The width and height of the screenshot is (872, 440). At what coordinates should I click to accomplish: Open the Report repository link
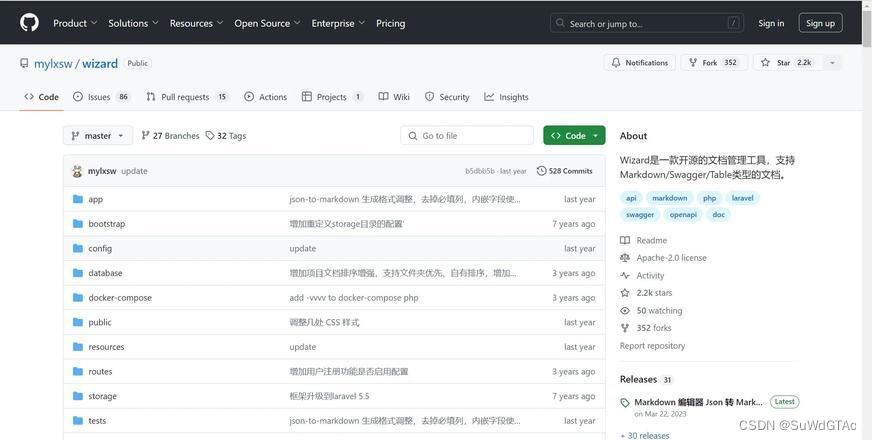tap(652, 345)
